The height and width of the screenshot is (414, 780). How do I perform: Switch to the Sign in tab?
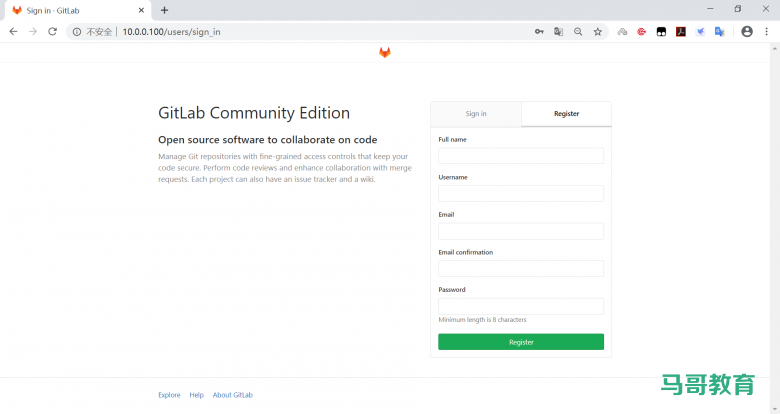[x=476, y=114]
